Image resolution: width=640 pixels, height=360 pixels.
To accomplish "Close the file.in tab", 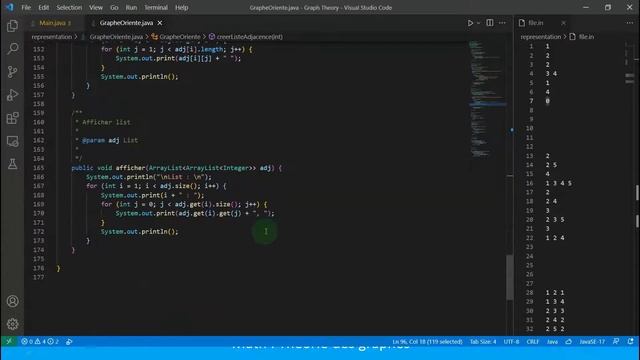I will pos(563,23).
